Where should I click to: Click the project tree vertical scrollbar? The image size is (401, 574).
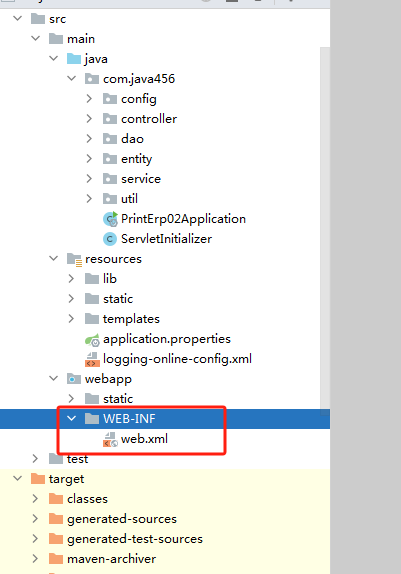(x=325, y=228)
